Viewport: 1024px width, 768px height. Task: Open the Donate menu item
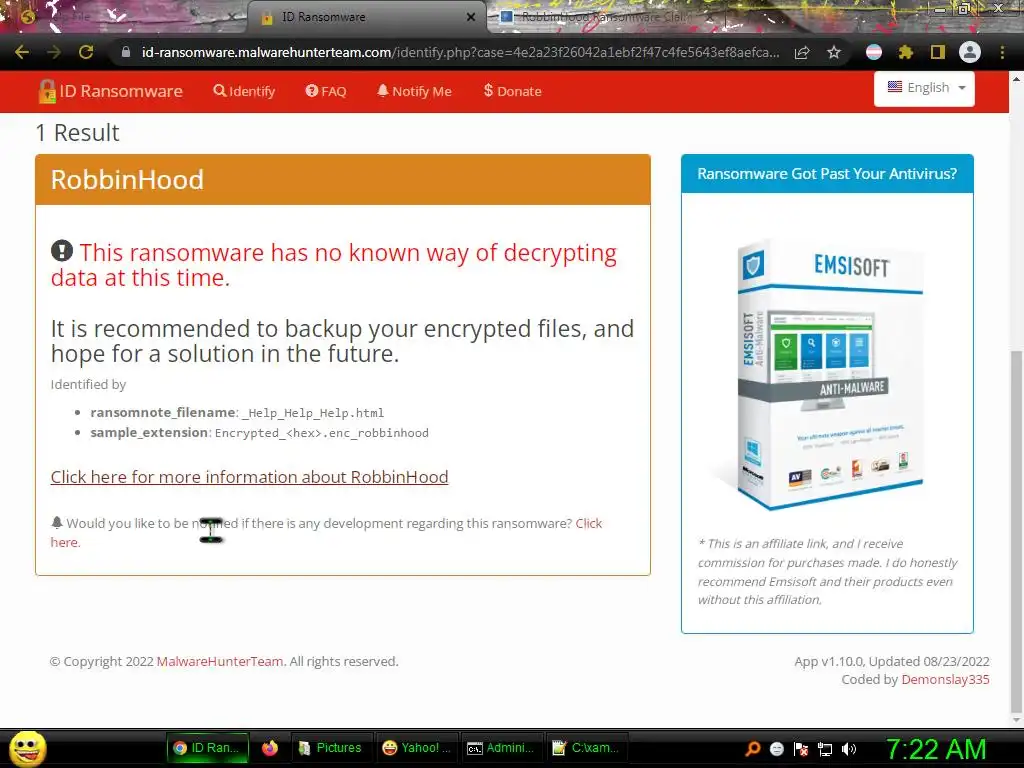[x=513, y=91]
